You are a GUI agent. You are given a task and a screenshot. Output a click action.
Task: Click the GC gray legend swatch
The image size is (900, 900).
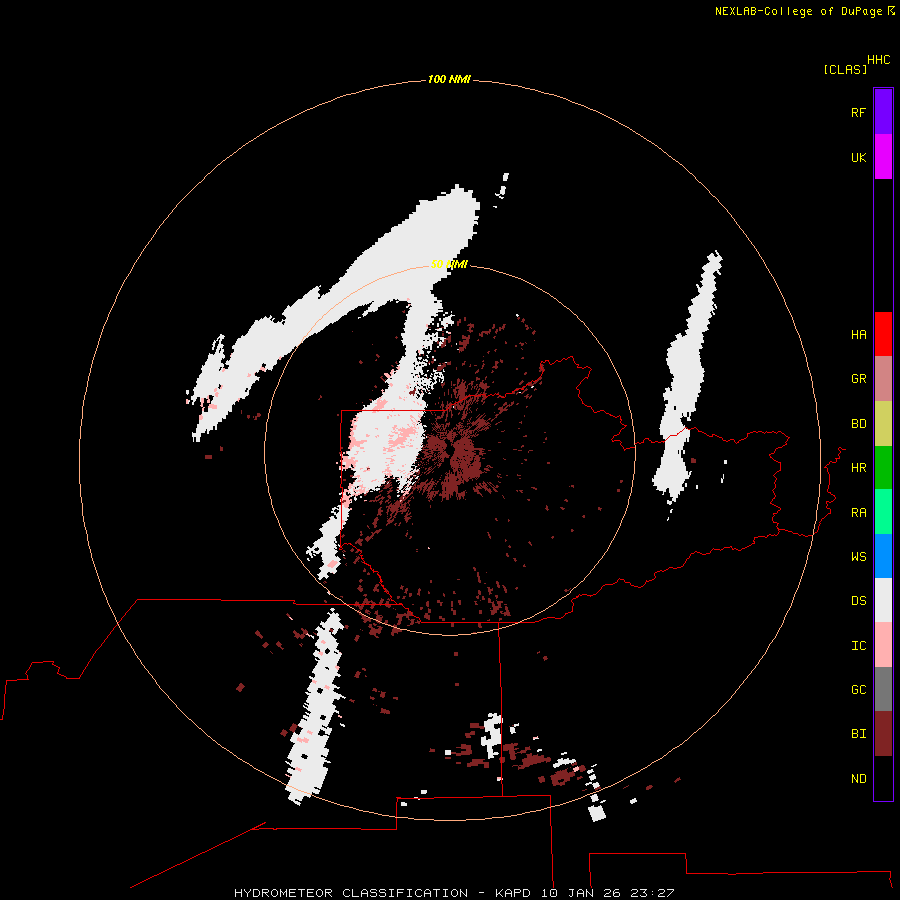883,689
